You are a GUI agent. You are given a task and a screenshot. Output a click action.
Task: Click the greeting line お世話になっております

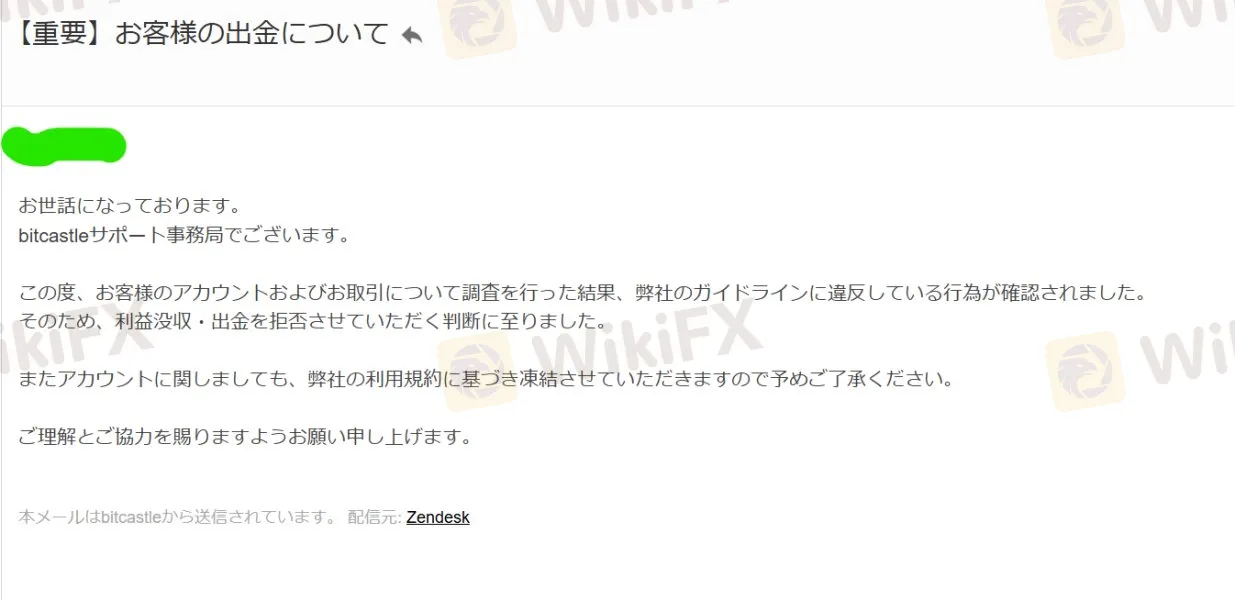coord(131,207)
